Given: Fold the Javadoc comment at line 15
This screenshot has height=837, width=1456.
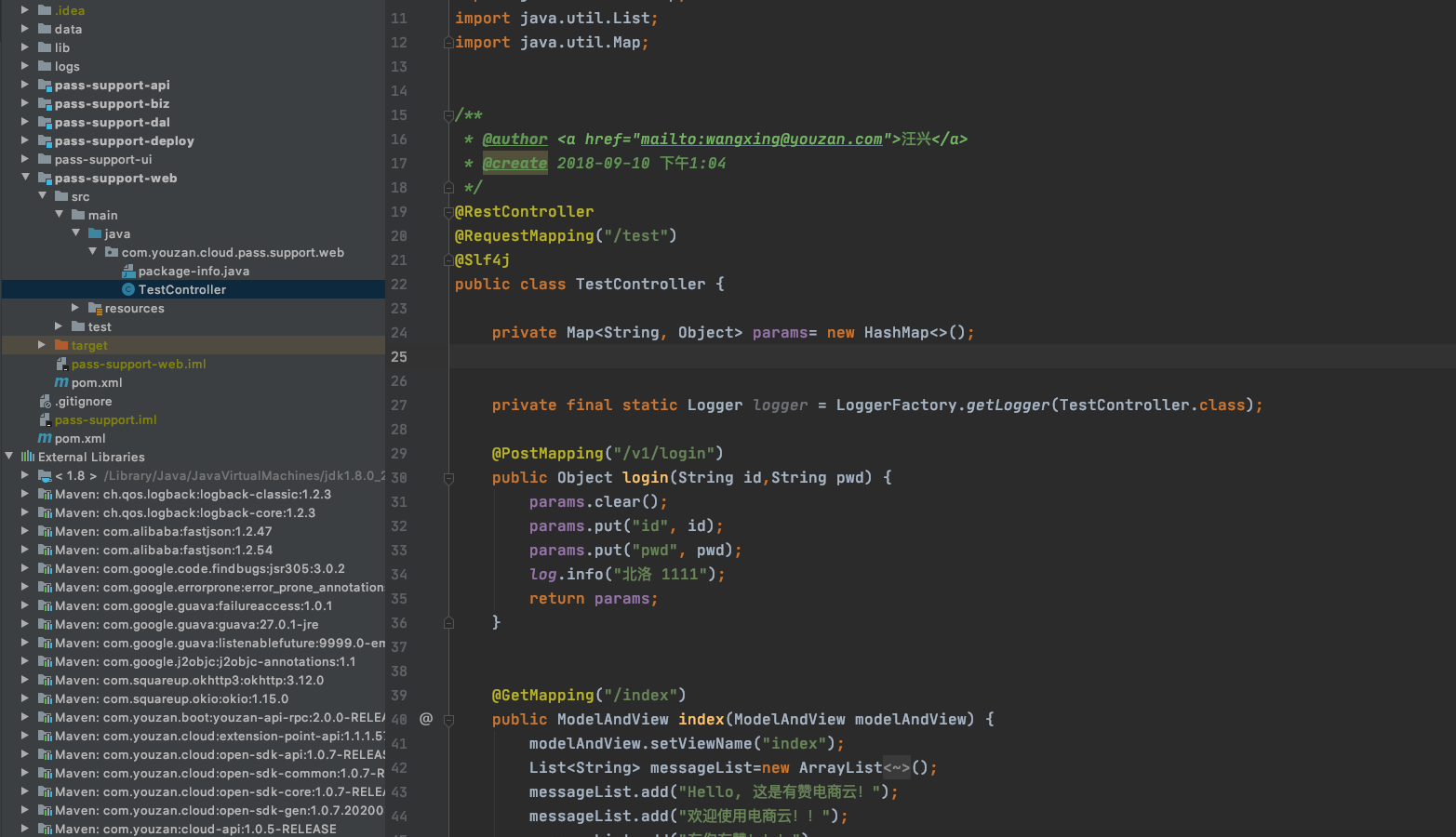Looking at the screenshot, I should pos(448,115).
